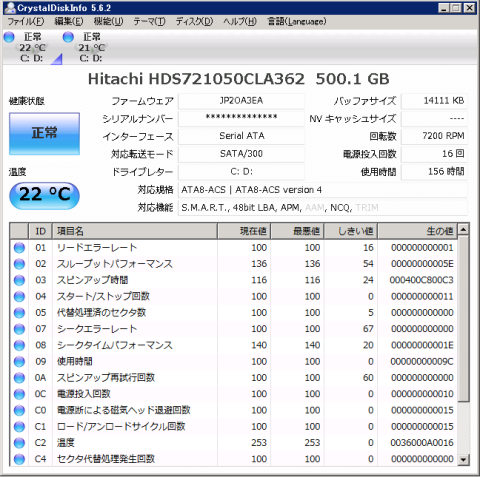
Task: Click current value 253 in 温度 row
Action: (259, 443)
